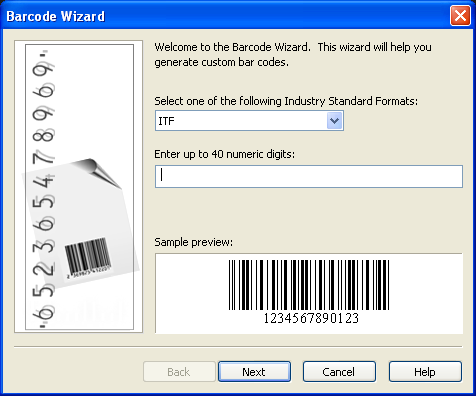Image resolution: width=476 pixels, height=396 pixels.
Task: Click the numeric digits input field
Action: coord(309,176)
